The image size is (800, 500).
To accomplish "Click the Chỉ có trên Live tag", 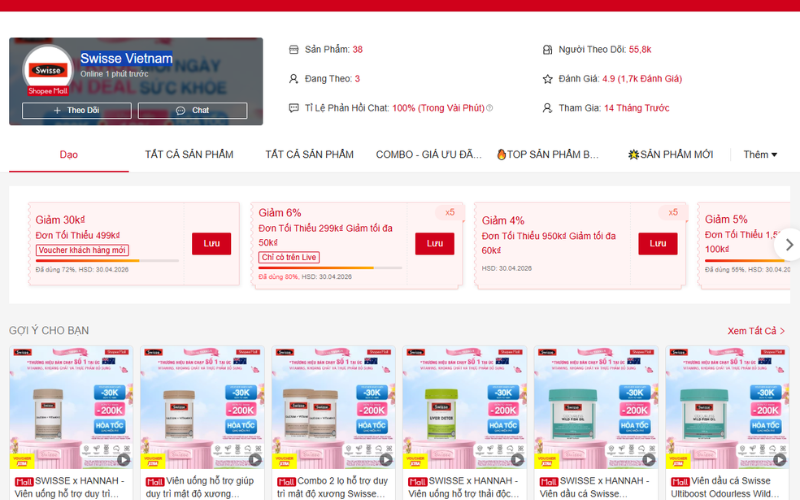I will 289,257.
